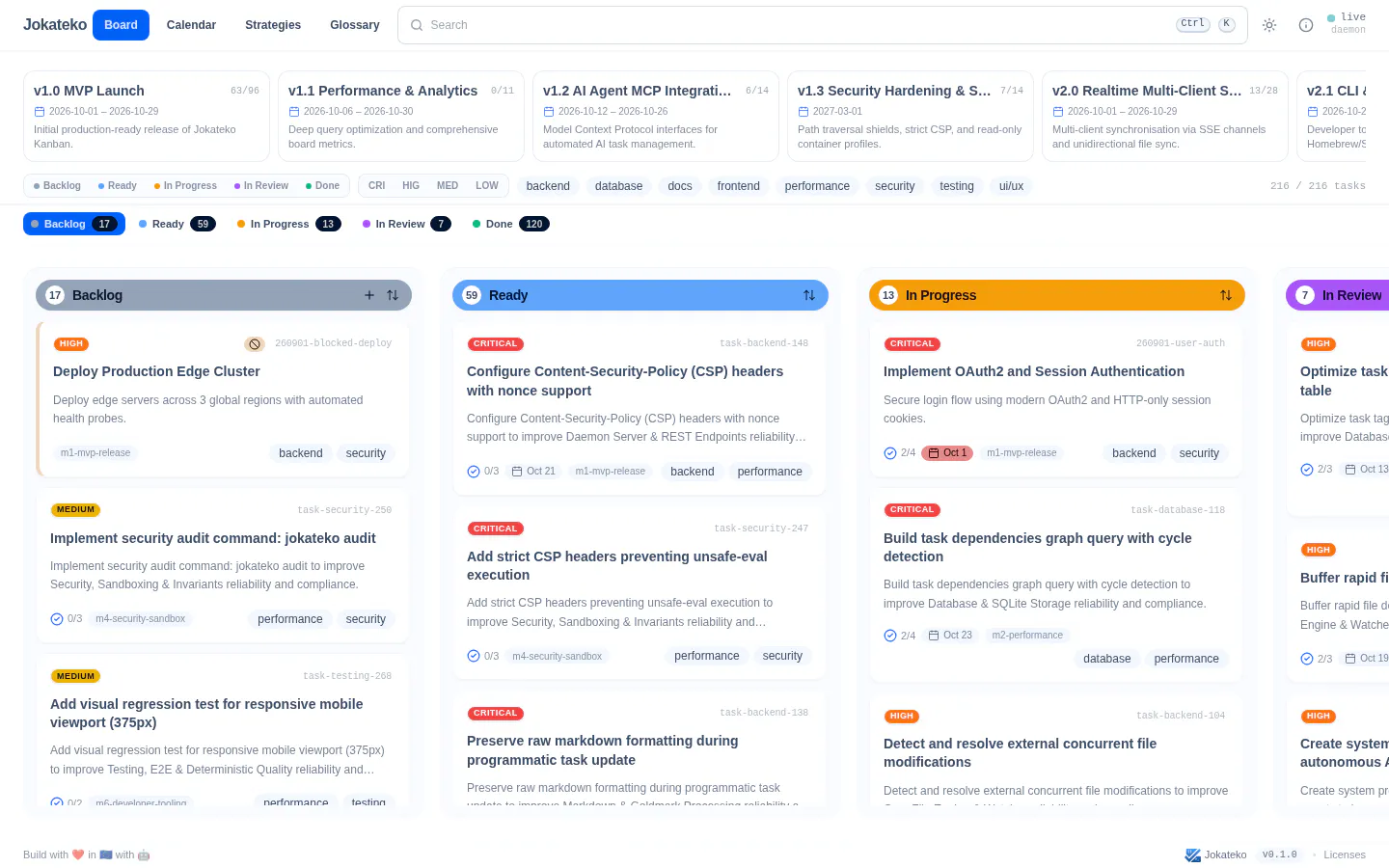Select the Done 120 column tab
This screenshot has height=868, width=1389.
pos(510,224)
